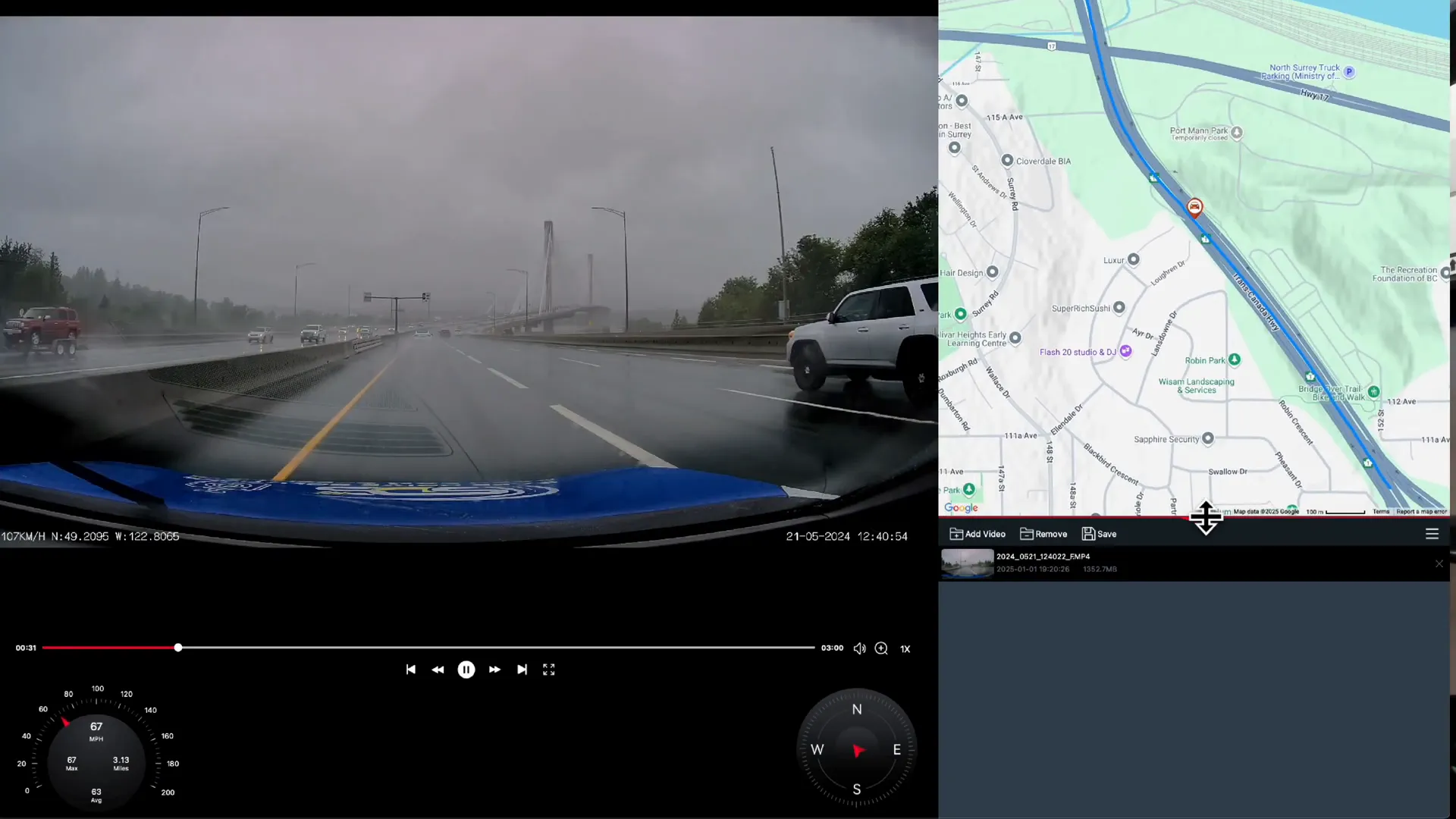Viewport: 1456px width, 819px height.
Task: Click the Add Video button
Action: point(978,533)
